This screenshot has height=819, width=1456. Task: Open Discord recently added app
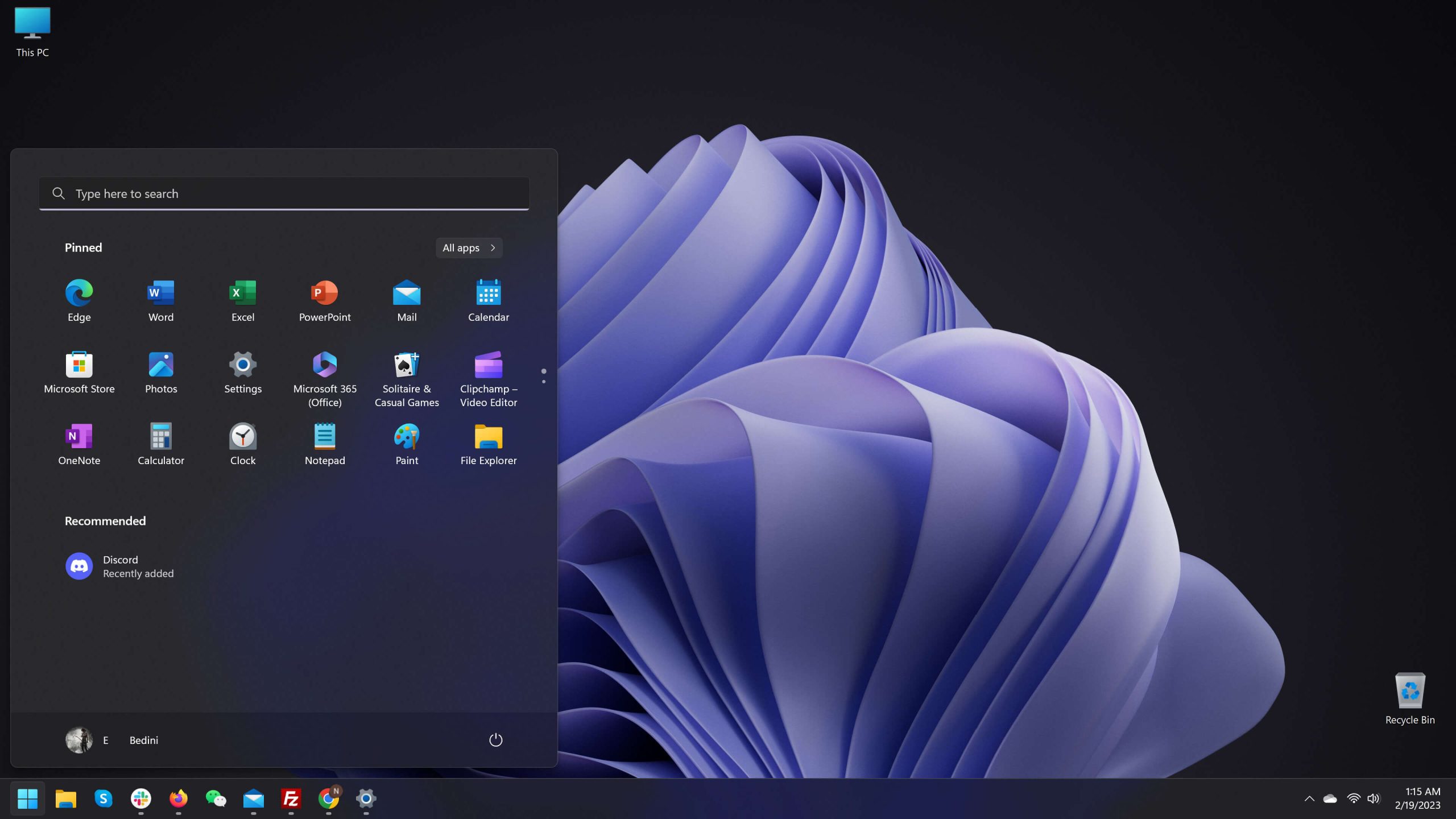(x=119, y=566)
